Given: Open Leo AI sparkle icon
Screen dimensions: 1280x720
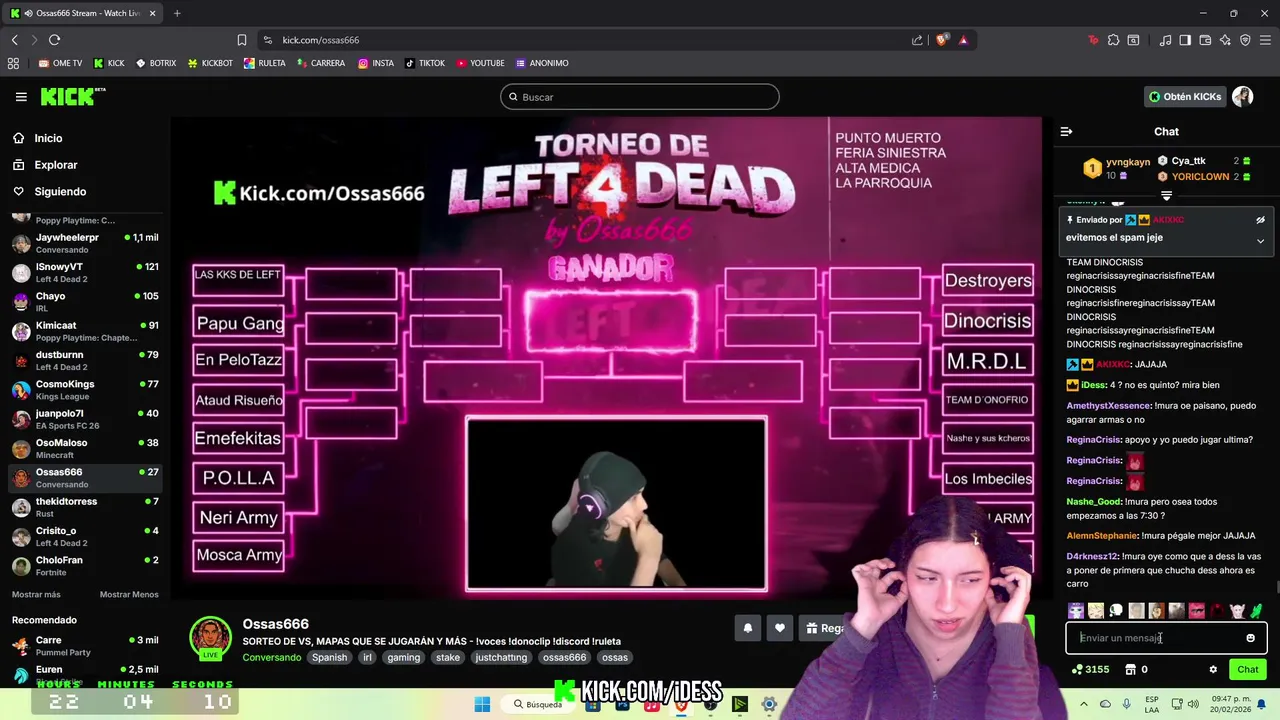Looking at the screenshot, I should coord(1225,40).
